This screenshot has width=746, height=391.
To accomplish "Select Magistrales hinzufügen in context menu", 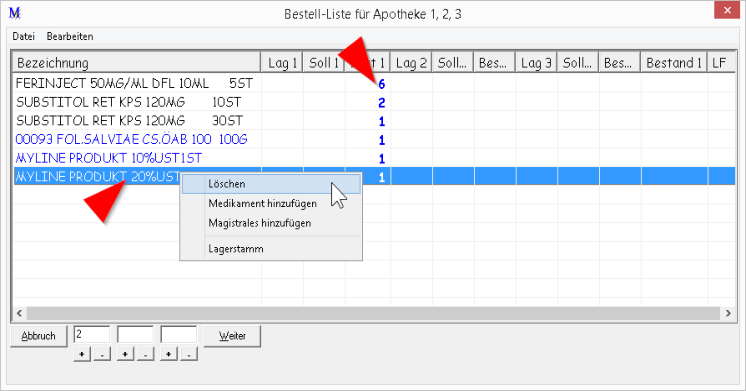I will [x=271, y=223].
